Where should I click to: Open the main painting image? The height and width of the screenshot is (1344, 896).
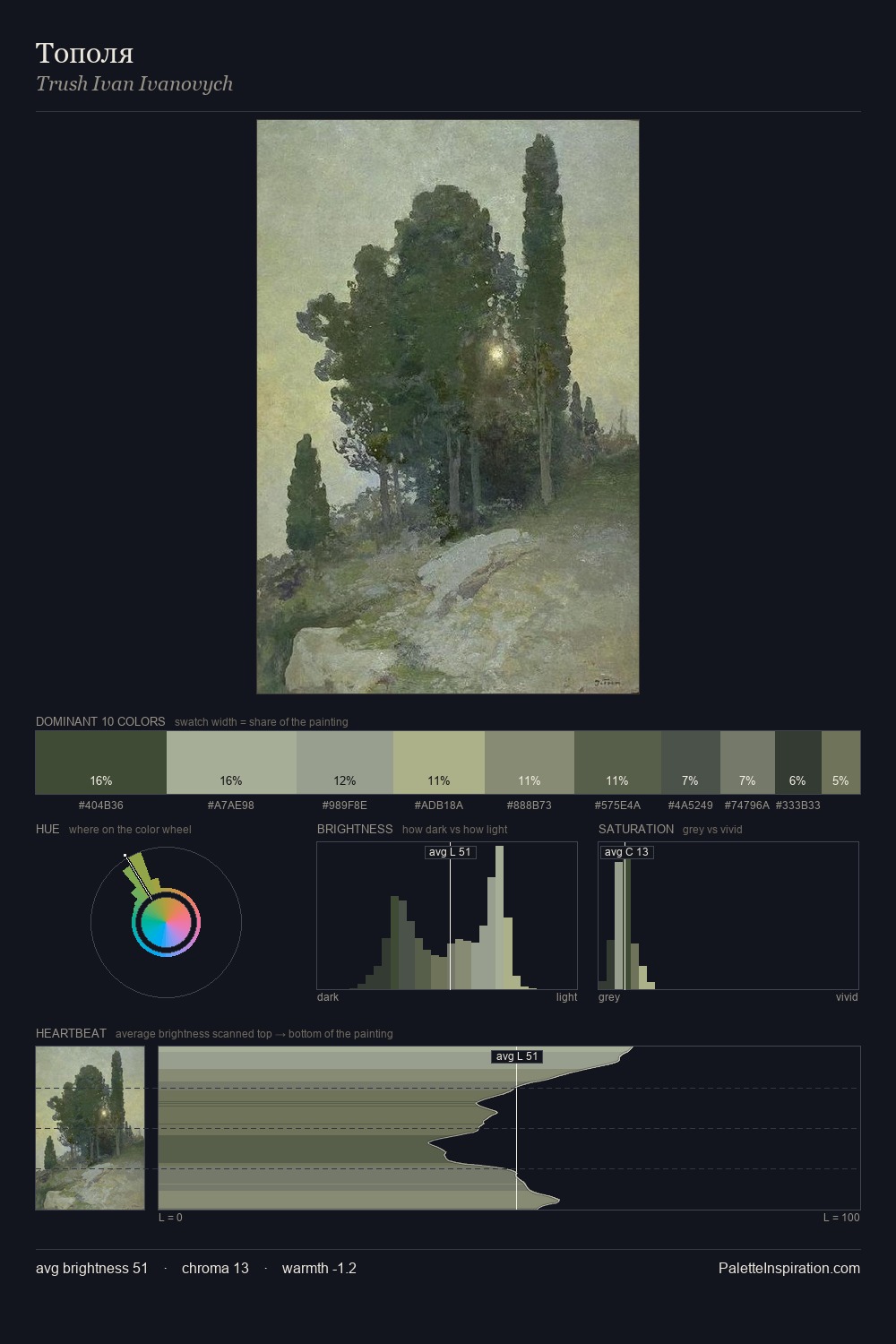[448, 407]
